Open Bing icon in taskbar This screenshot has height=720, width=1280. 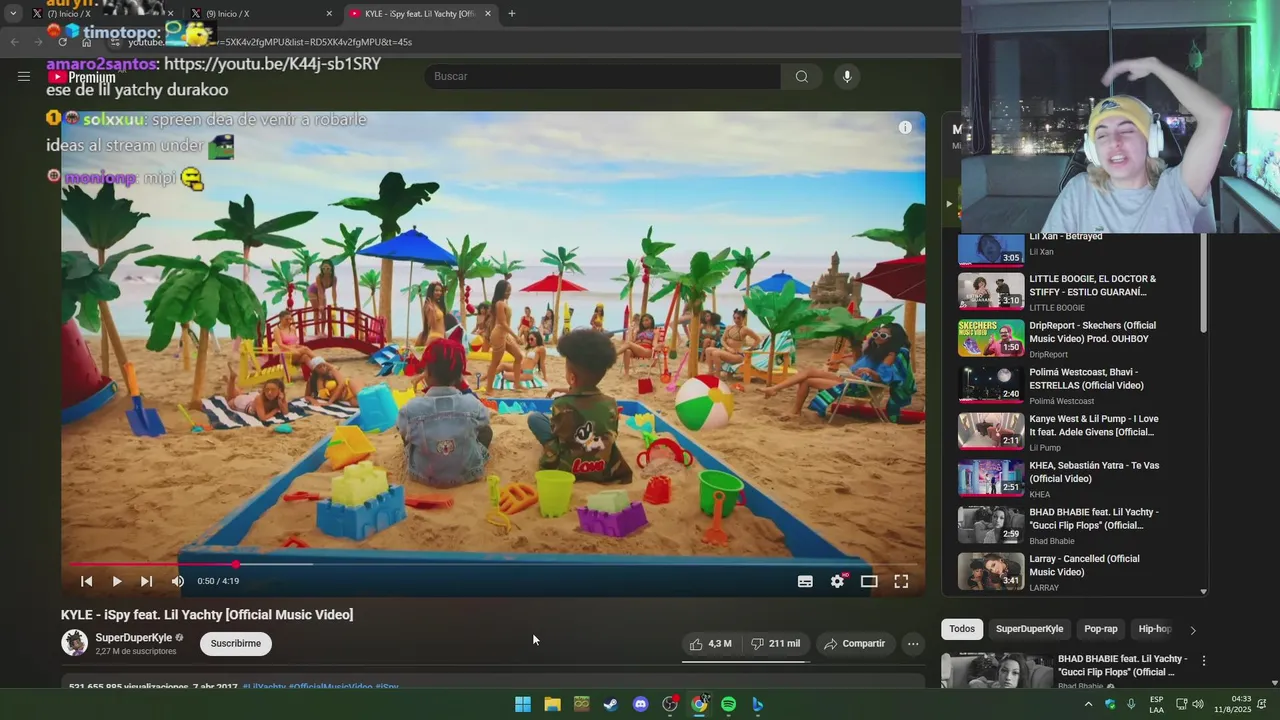point(758,704)
